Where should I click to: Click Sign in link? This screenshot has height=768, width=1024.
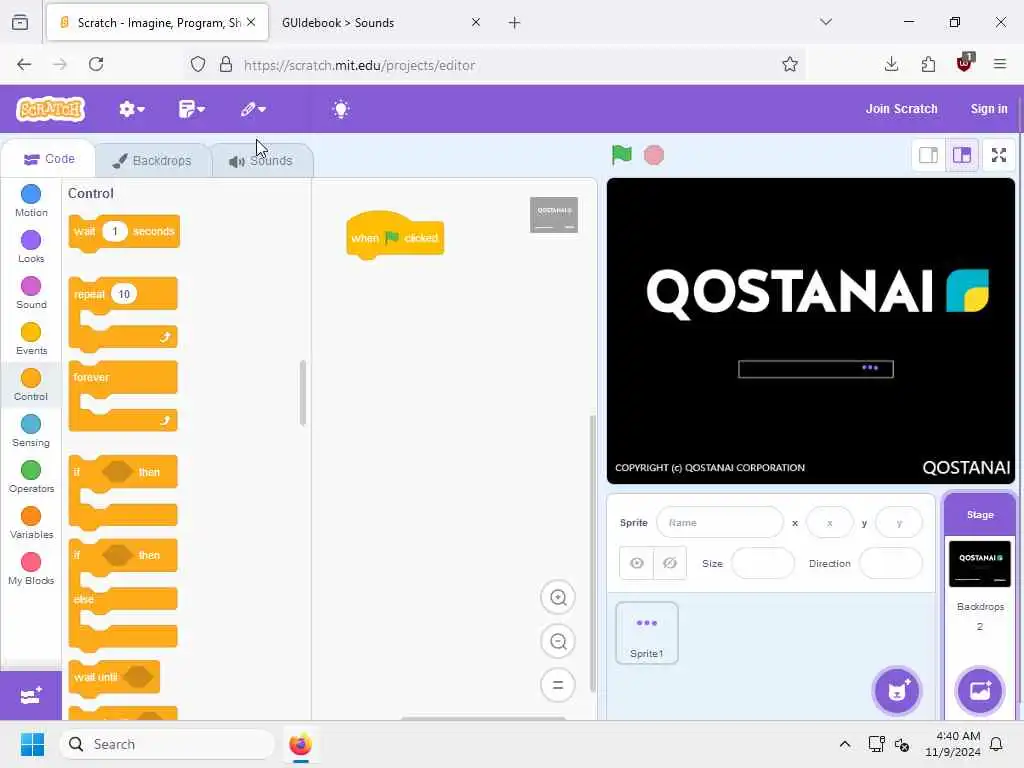pyautogui.click(x=989, y=109)
